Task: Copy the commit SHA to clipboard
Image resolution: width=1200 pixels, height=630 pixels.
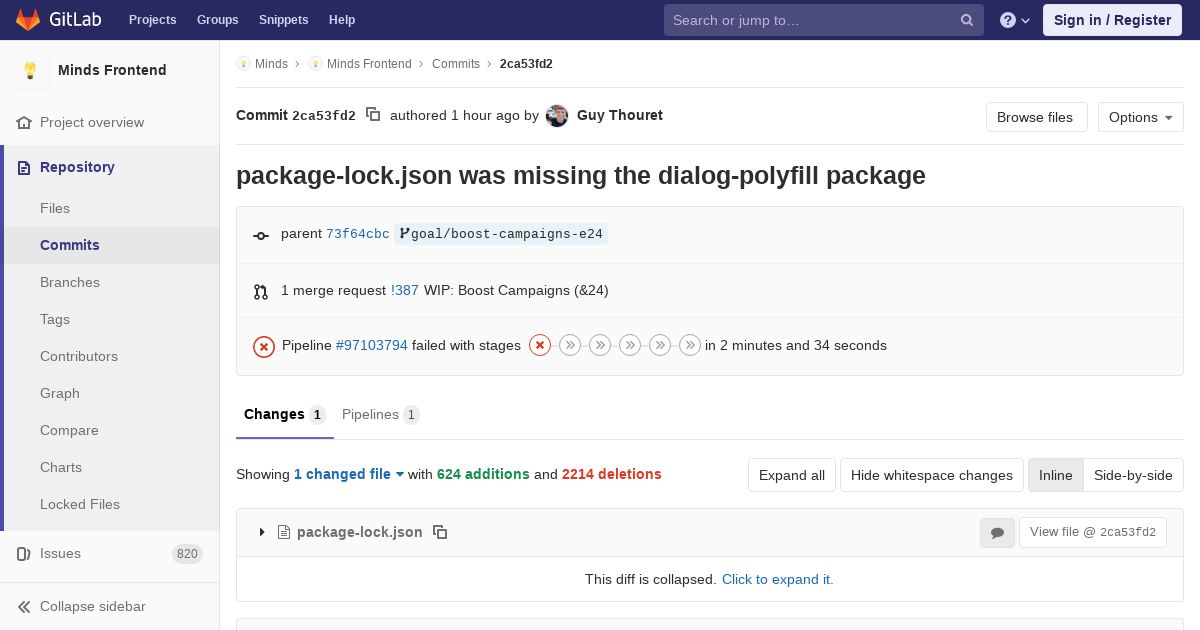Action: pos(373,115)
